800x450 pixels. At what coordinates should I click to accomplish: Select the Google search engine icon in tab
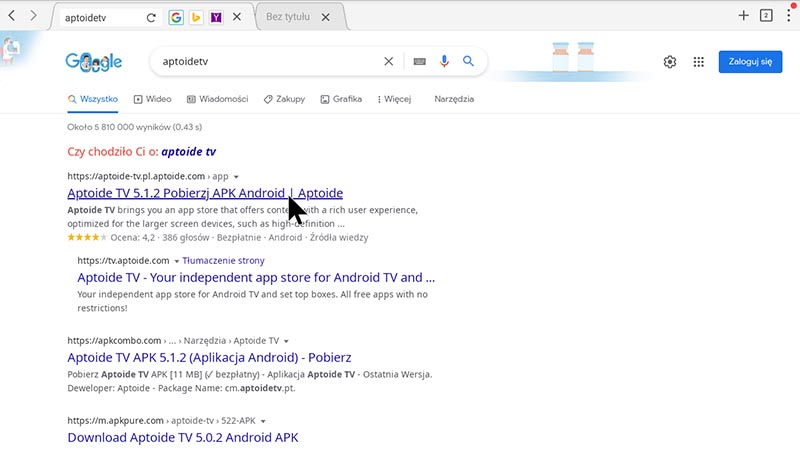[176, 17]
